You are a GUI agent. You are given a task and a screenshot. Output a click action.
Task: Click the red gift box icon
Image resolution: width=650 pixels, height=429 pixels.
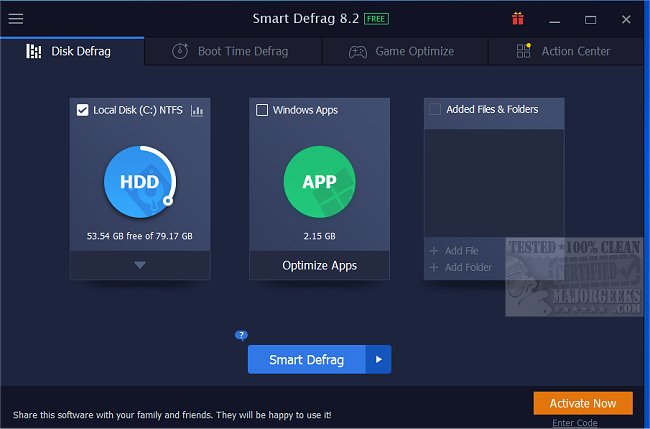click(x=517, y=18)
